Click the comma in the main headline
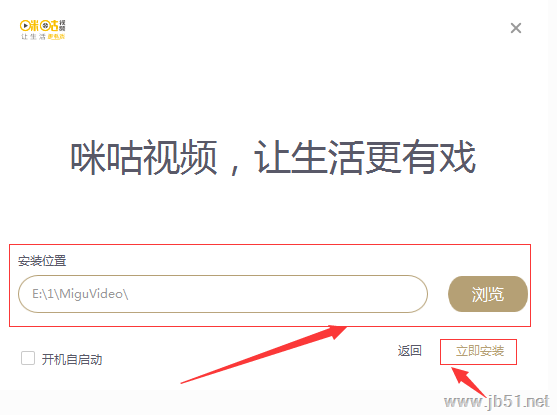 [x=234, y=168]
